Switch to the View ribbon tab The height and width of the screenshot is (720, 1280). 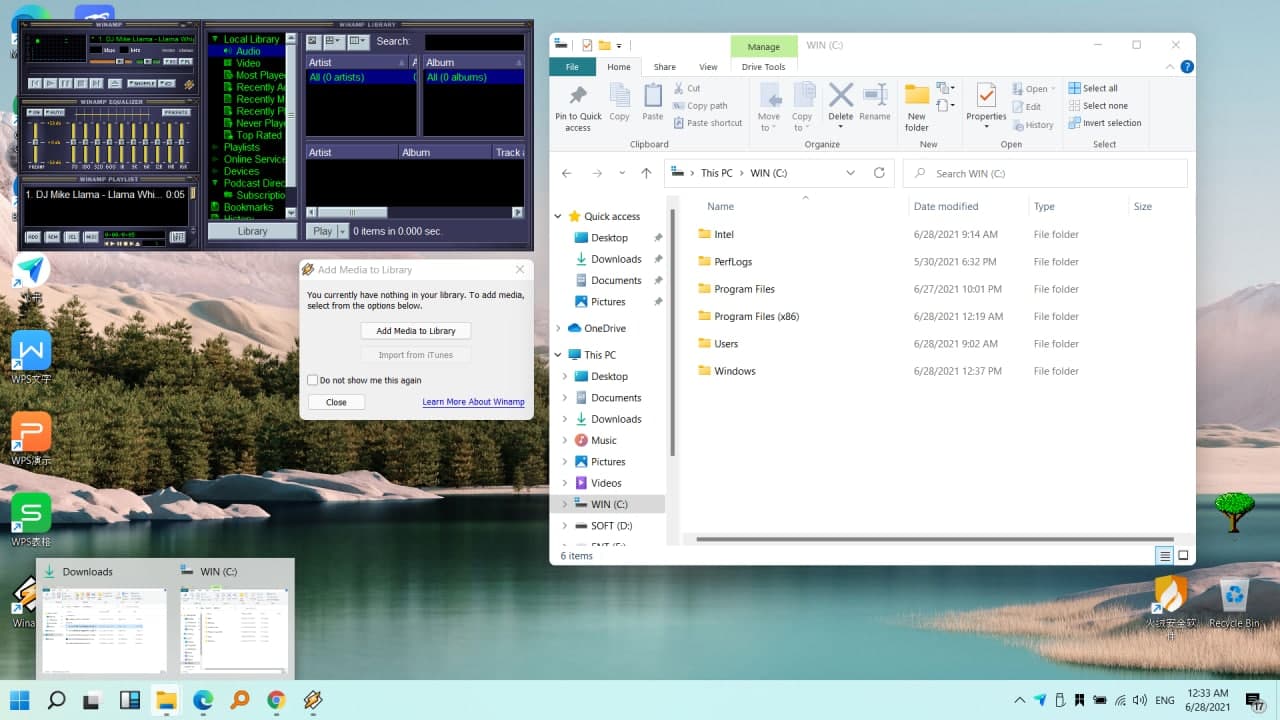tap(708, 67)
